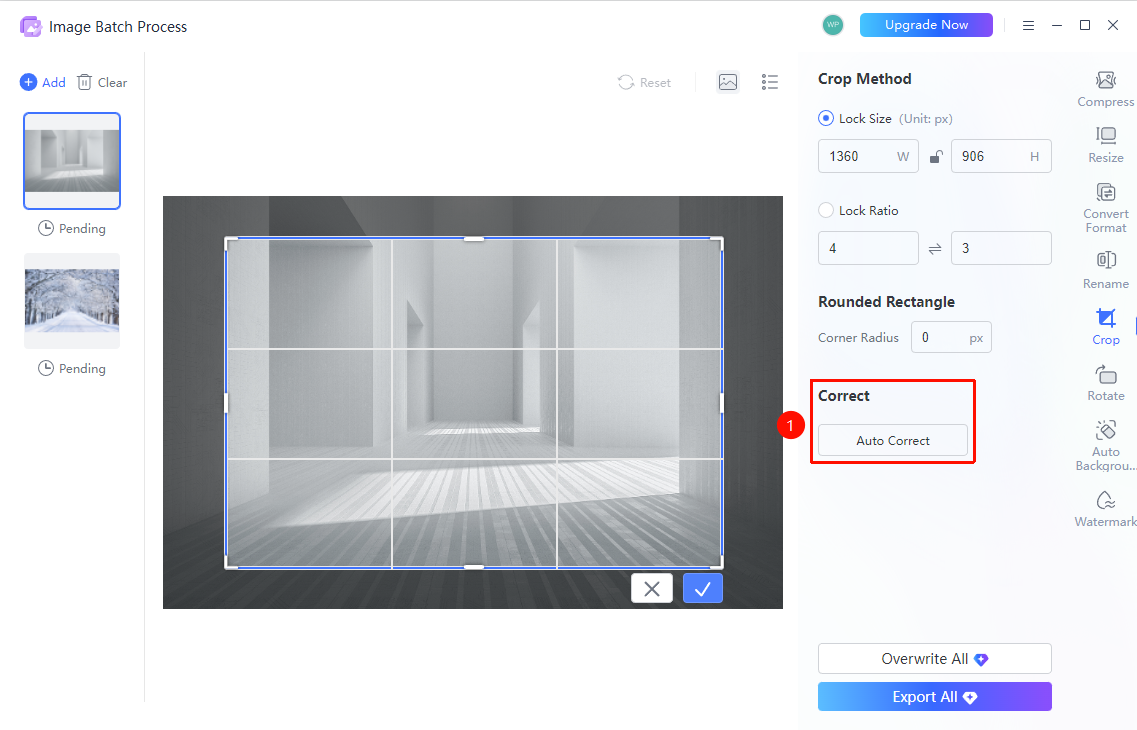The height and width of the screenshot is (730, 1137).
Task: Click the Upgrade Now button
Action: 926,25
